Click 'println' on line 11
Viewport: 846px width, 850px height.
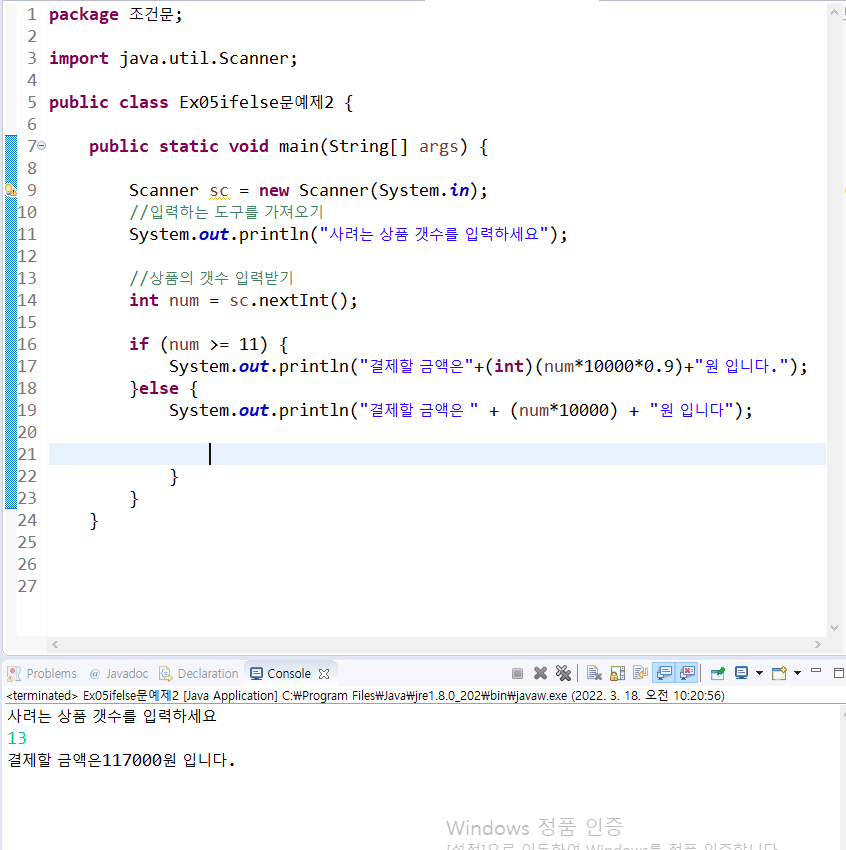tap(274, 234)
